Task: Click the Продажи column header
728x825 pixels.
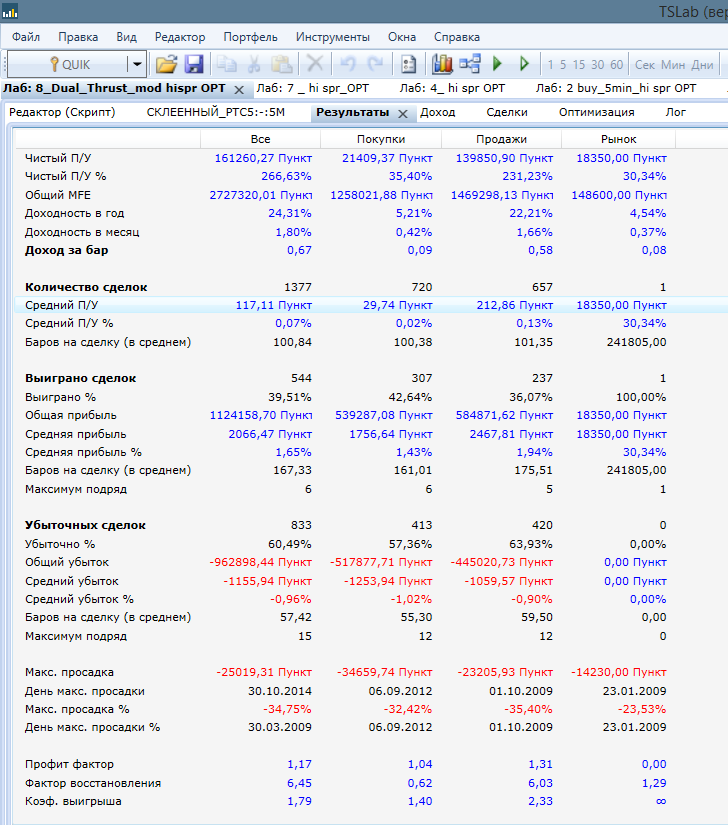Action: [501, 139]
